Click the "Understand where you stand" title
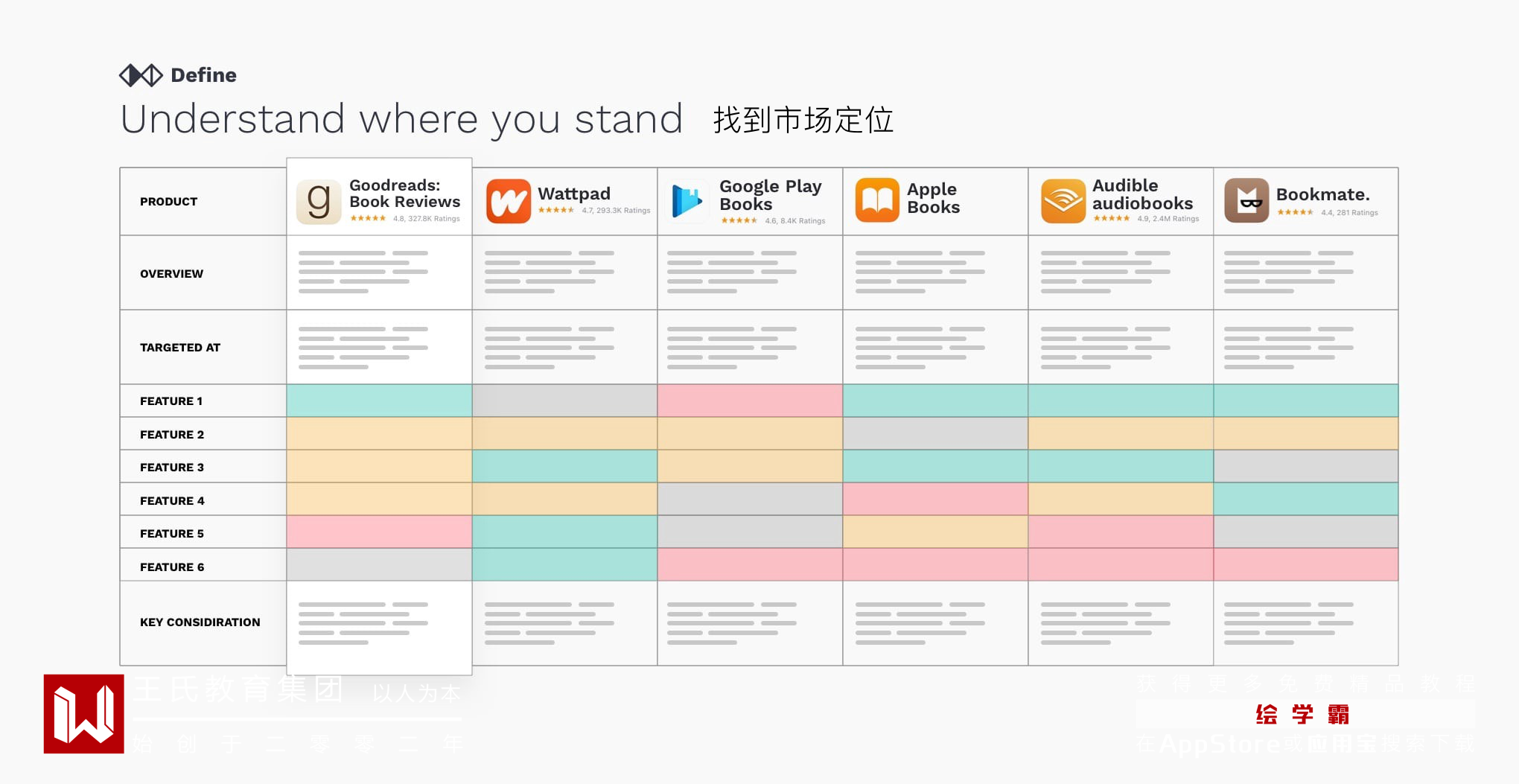Viewport: 1519px width, 784px height. click(402, 119)
